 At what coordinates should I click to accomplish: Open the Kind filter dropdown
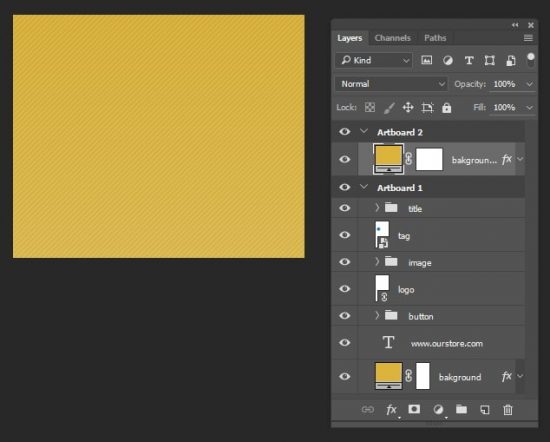(374, 60)
